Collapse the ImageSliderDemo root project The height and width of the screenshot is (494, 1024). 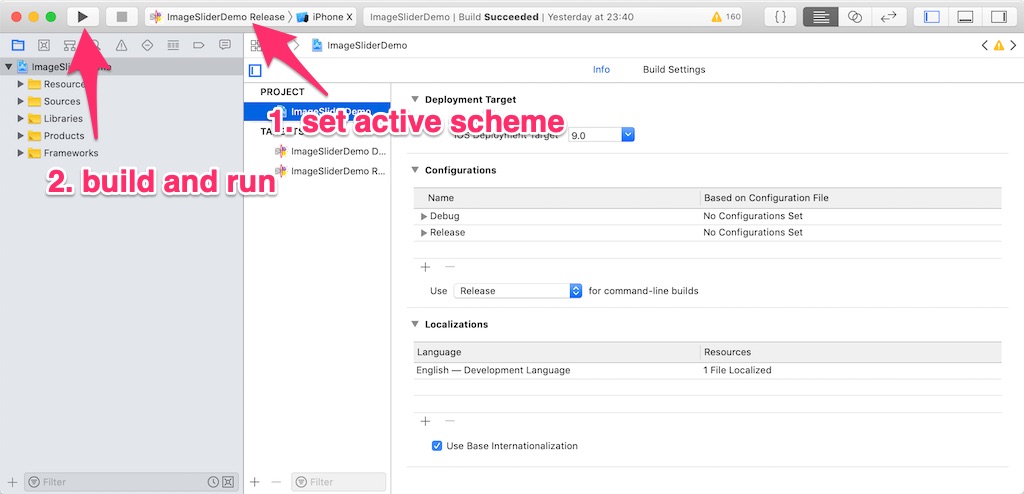pyautogui.click(x=8, y=67)
